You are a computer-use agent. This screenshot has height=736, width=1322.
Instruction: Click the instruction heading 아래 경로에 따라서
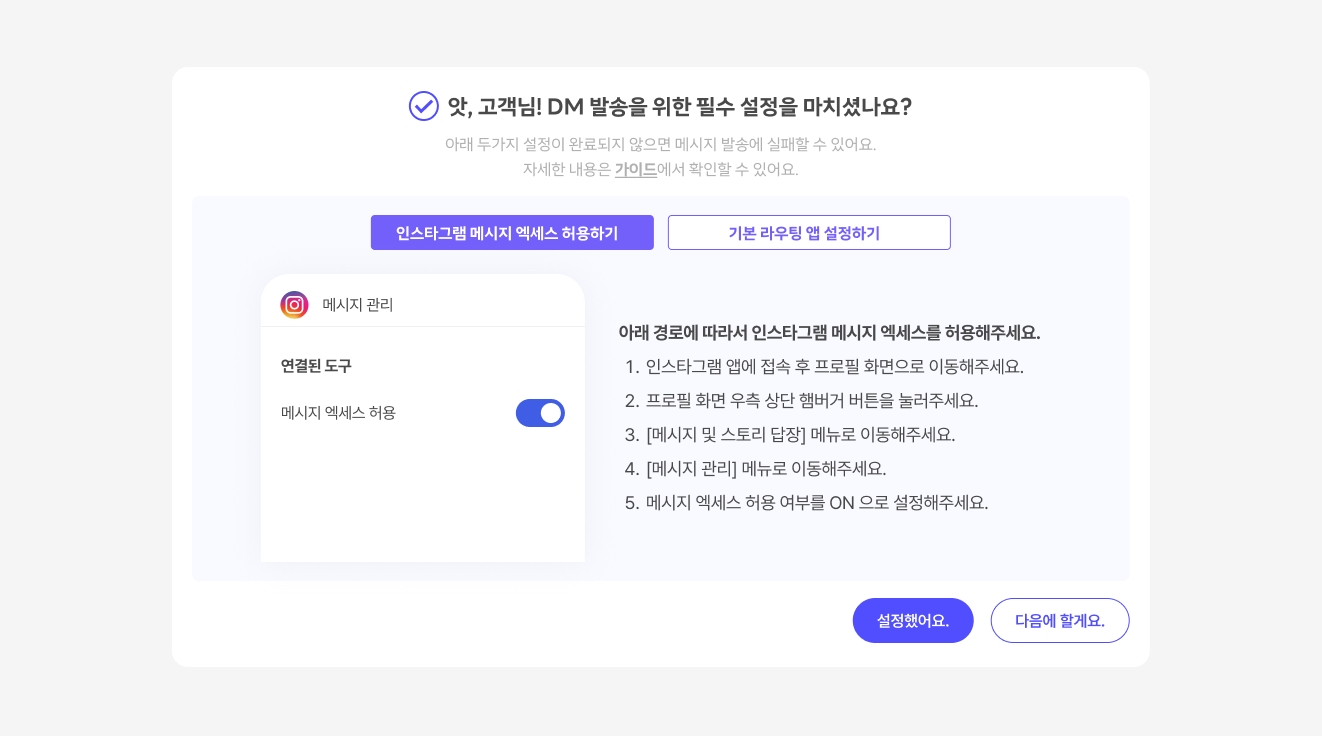(829, 332)
